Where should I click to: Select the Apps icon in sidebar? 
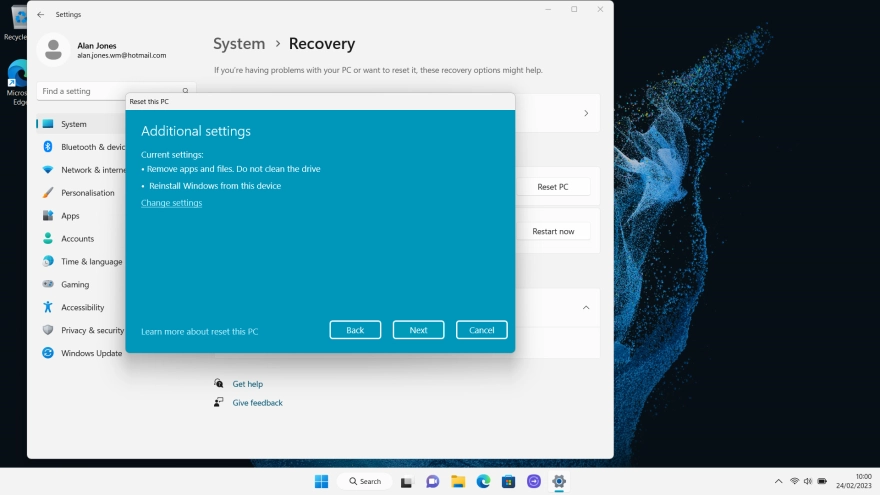48,215
